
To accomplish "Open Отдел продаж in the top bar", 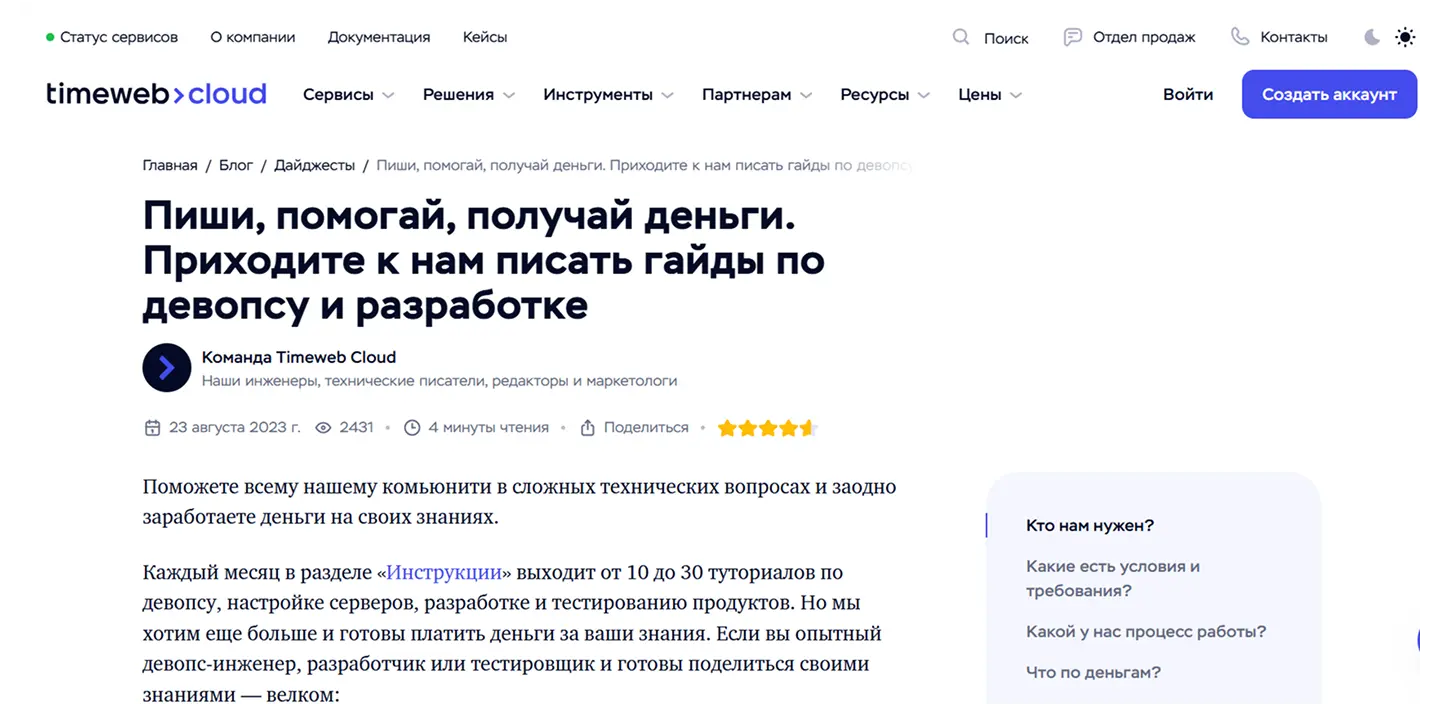I will tap(1144, 37).
